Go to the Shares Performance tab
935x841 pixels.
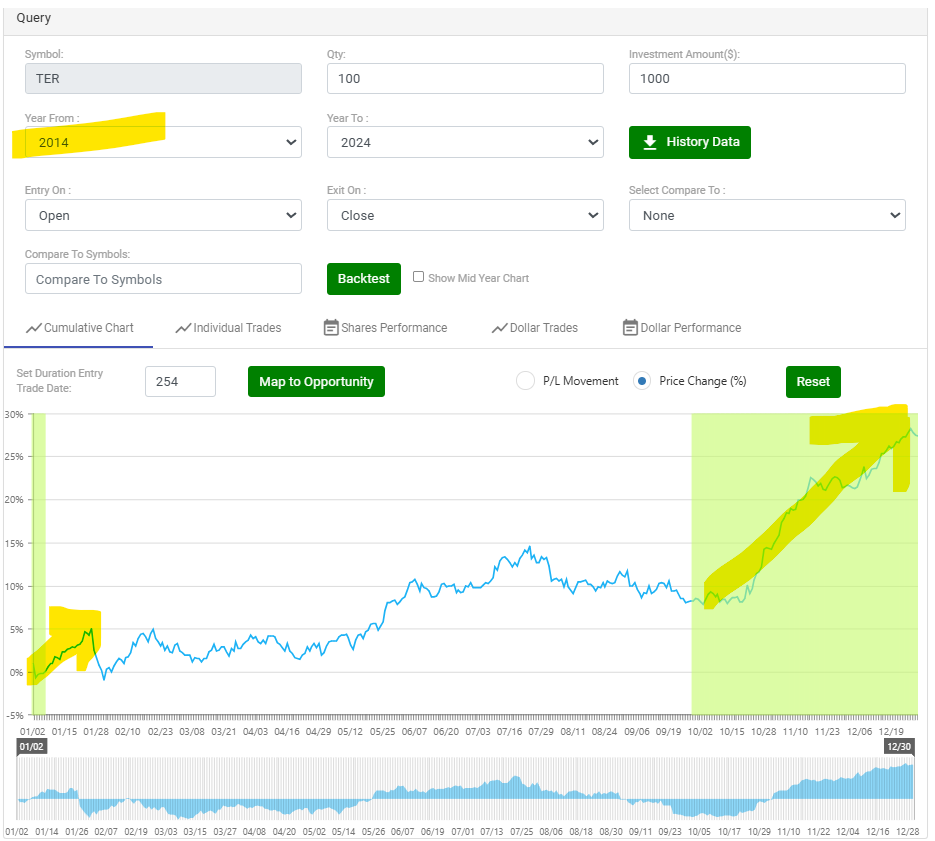click(385, 328)
